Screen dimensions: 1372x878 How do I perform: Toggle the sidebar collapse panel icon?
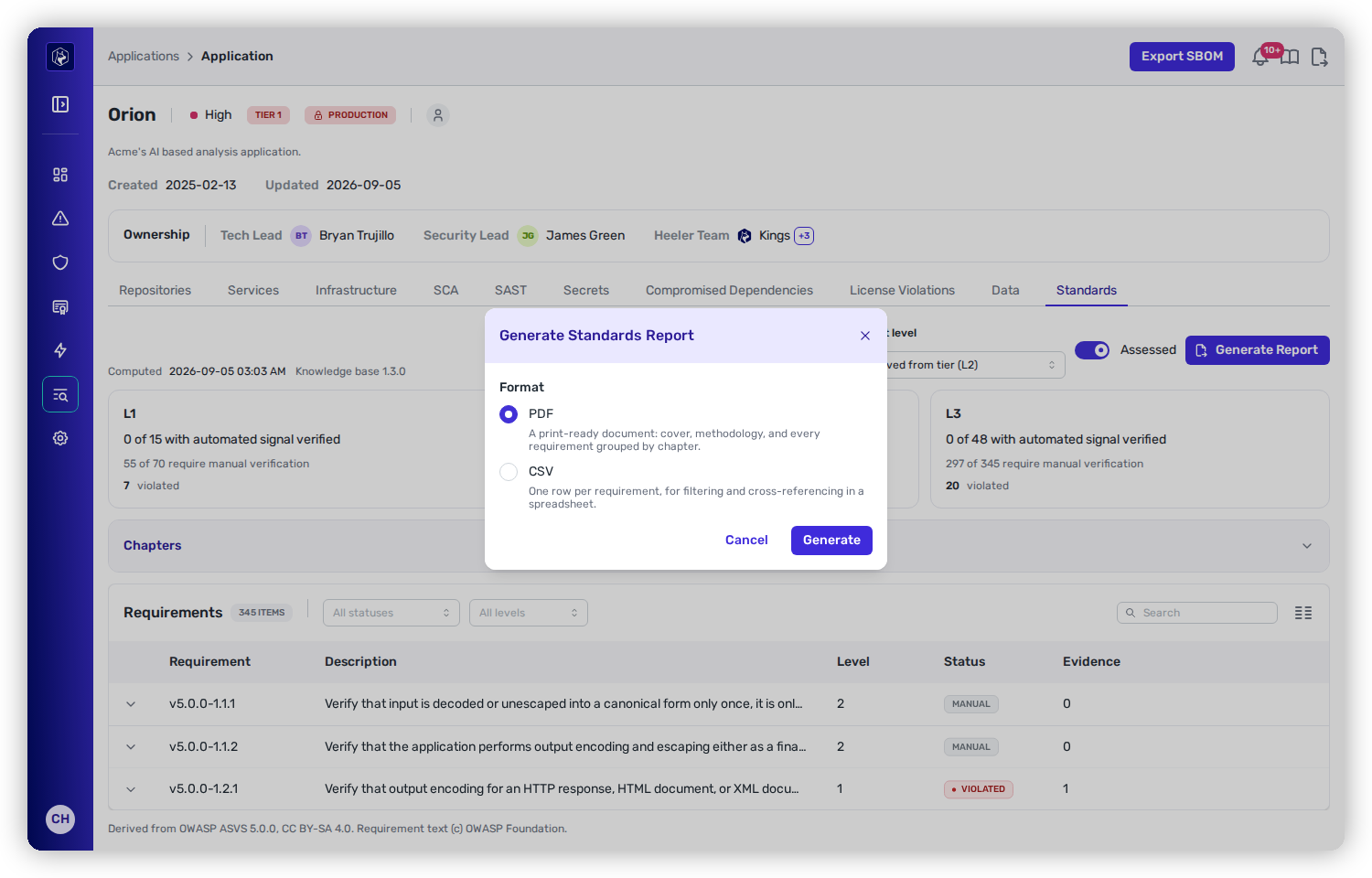pyautogui.click(x=60, y=104)
